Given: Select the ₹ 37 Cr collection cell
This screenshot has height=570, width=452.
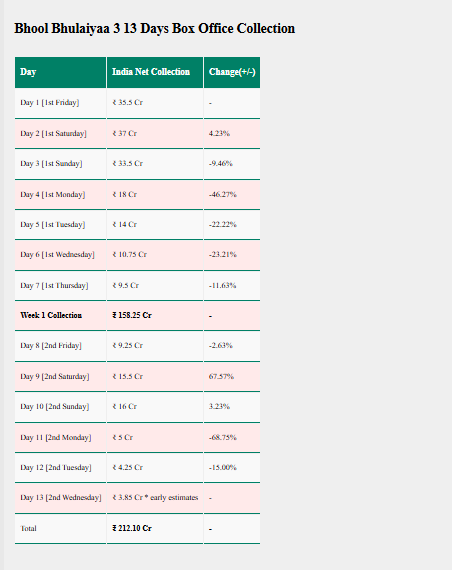Looking at the screenshot, I should pyautogui.click(x=155, y=133).
